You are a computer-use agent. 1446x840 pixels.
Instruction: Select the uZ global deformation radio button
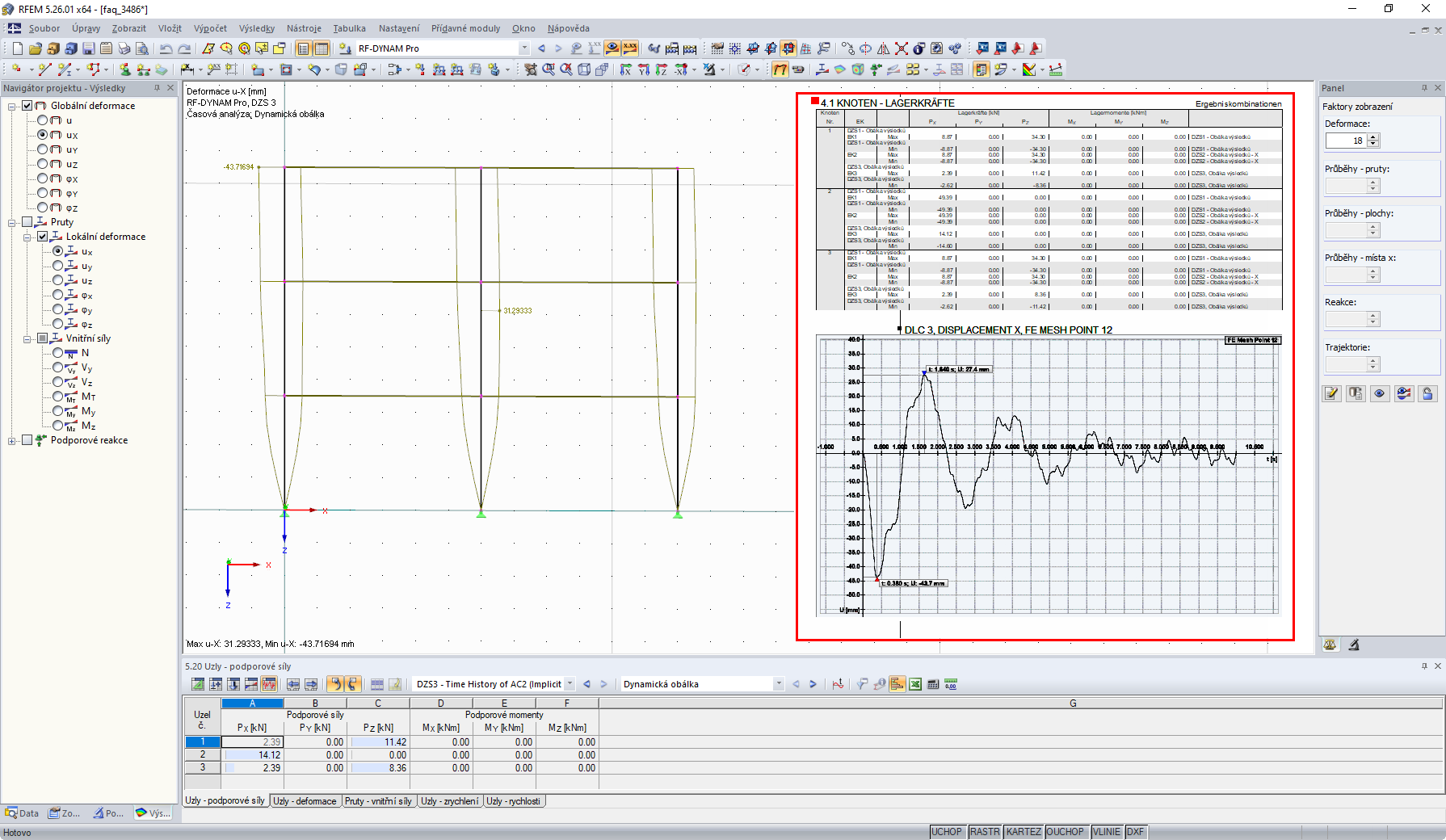43,164
